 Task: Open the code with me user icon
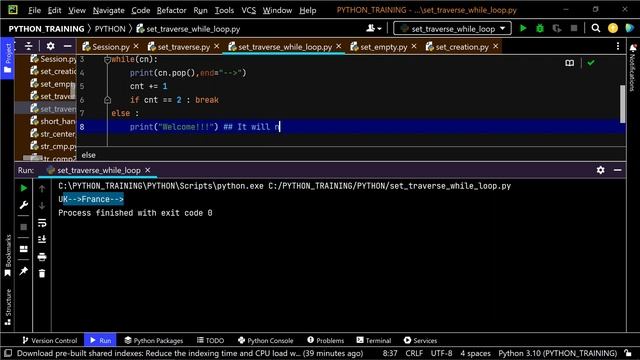[x=373, y=28]
